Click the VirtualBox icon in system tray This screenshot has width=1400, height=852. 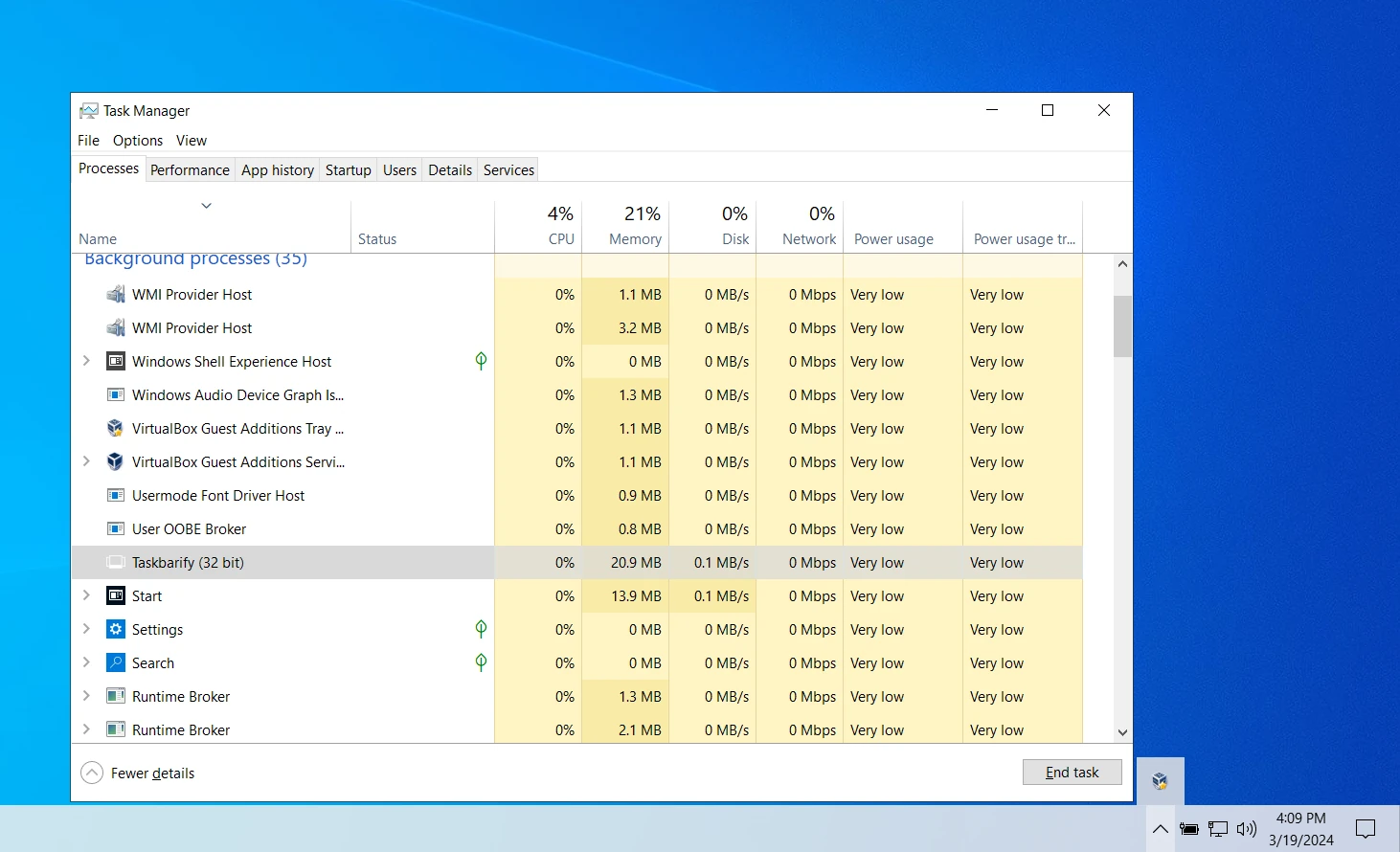point(1160,781)
